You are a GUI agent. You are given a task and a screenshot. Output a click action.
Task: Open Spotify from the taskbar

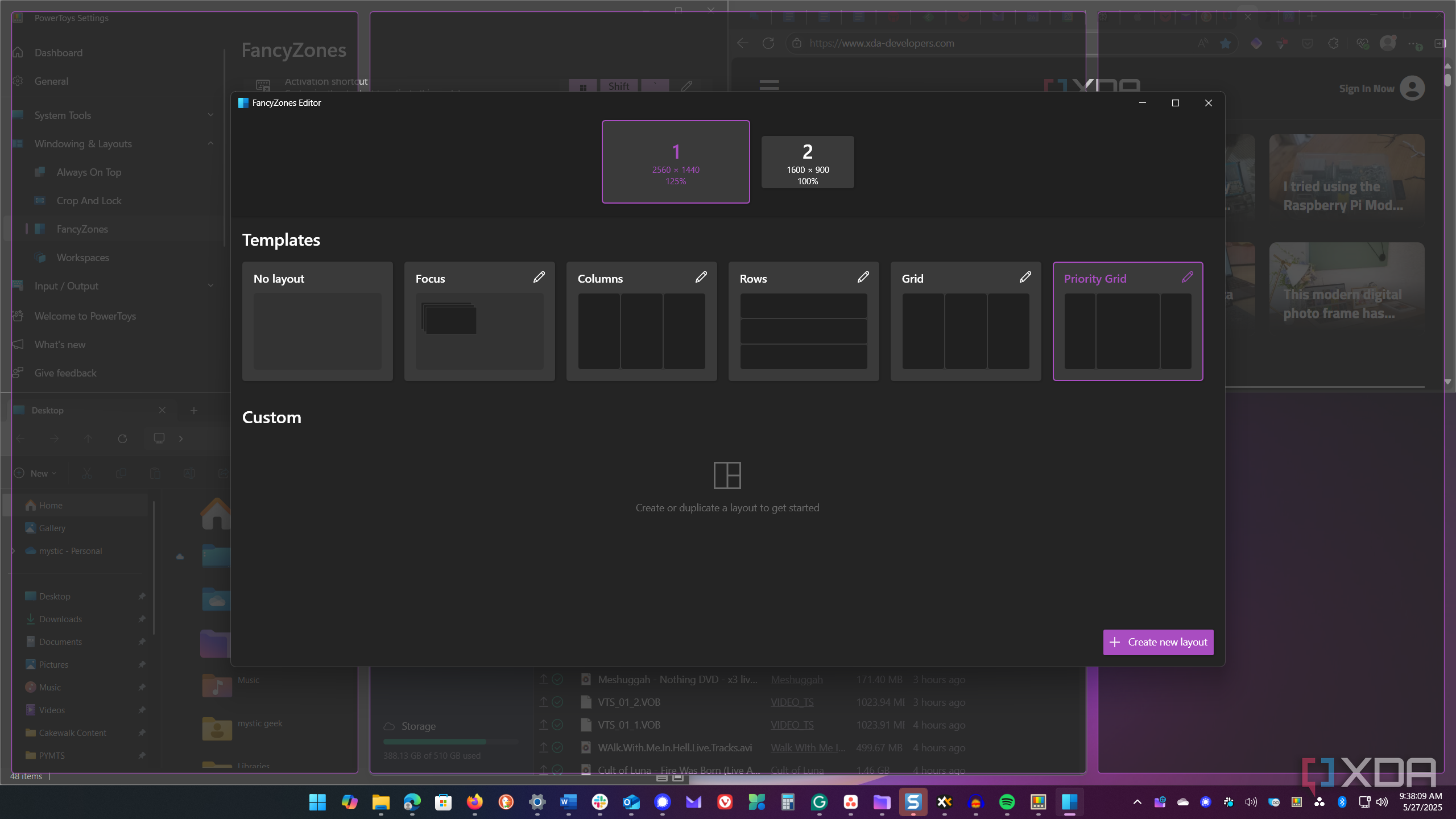tap(1007, 802)
